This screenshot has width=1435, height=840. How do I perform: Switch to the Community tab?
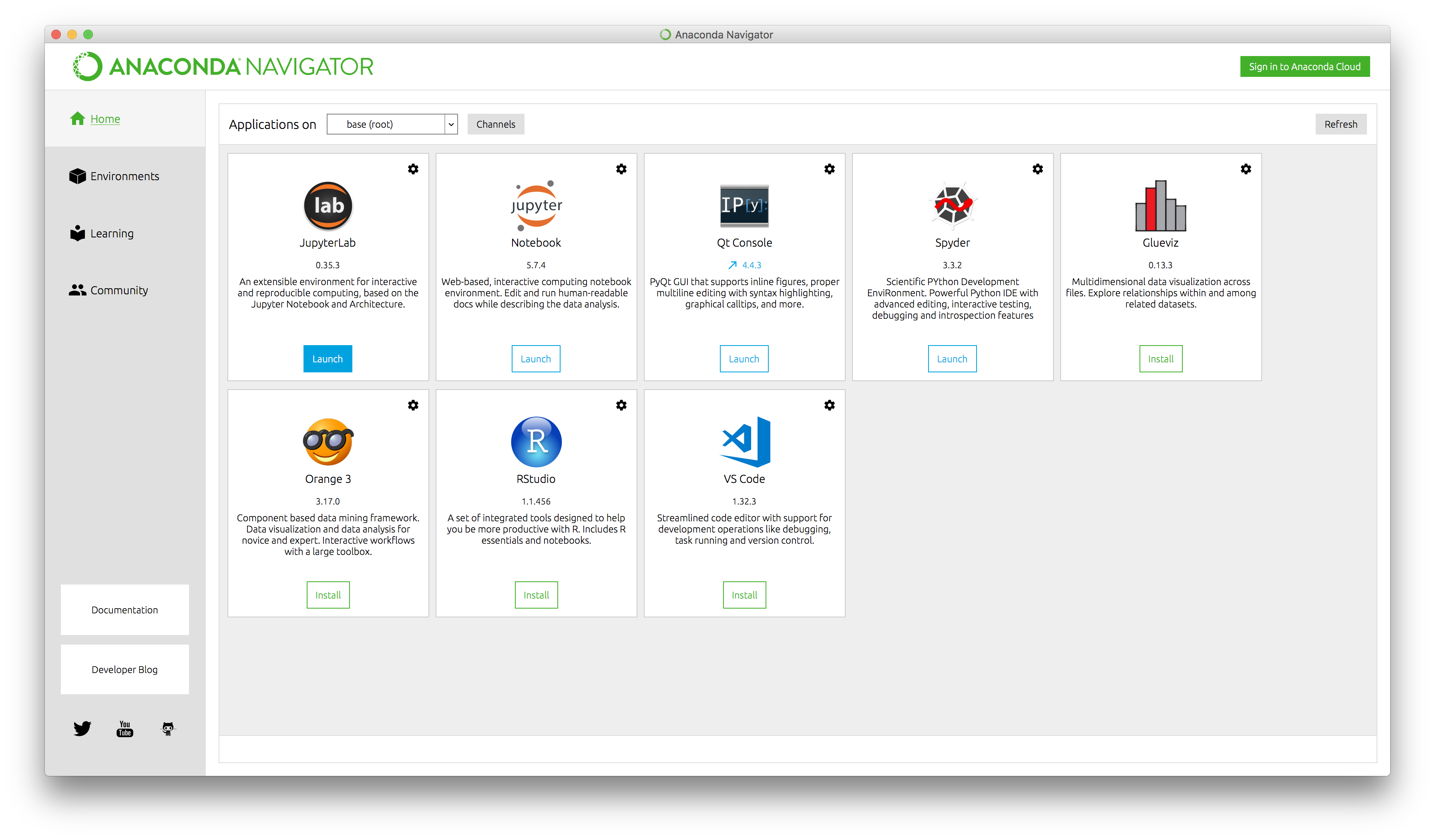coord(125,290)
